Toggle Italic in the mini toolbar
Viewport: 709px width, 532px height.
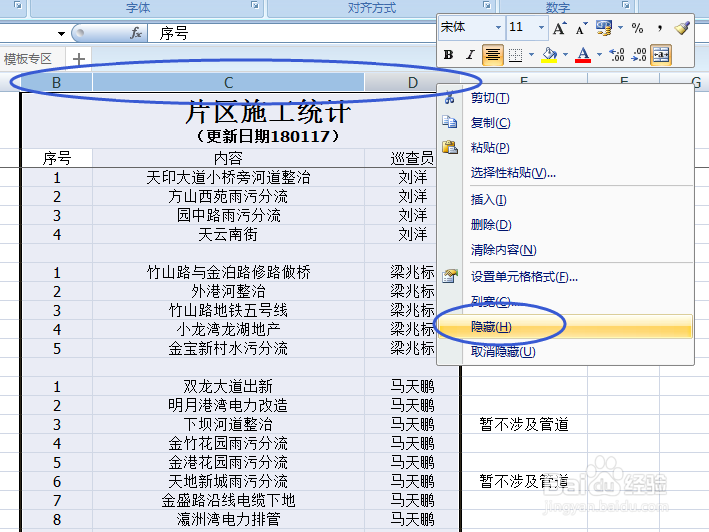470,55
